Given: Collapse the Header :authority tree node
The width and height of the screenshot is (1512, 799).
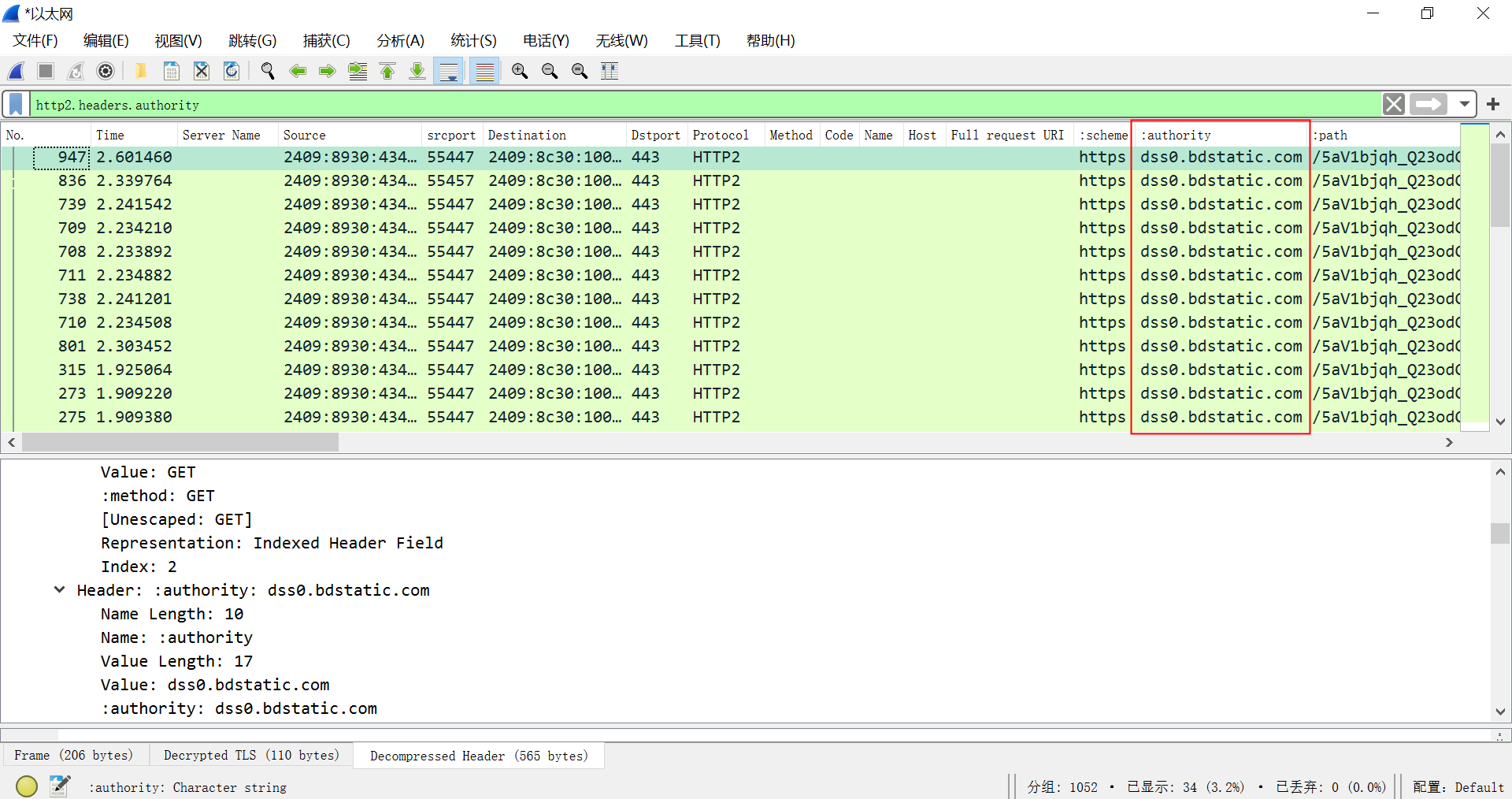Looking at the screenshot, I should [59, 590].
